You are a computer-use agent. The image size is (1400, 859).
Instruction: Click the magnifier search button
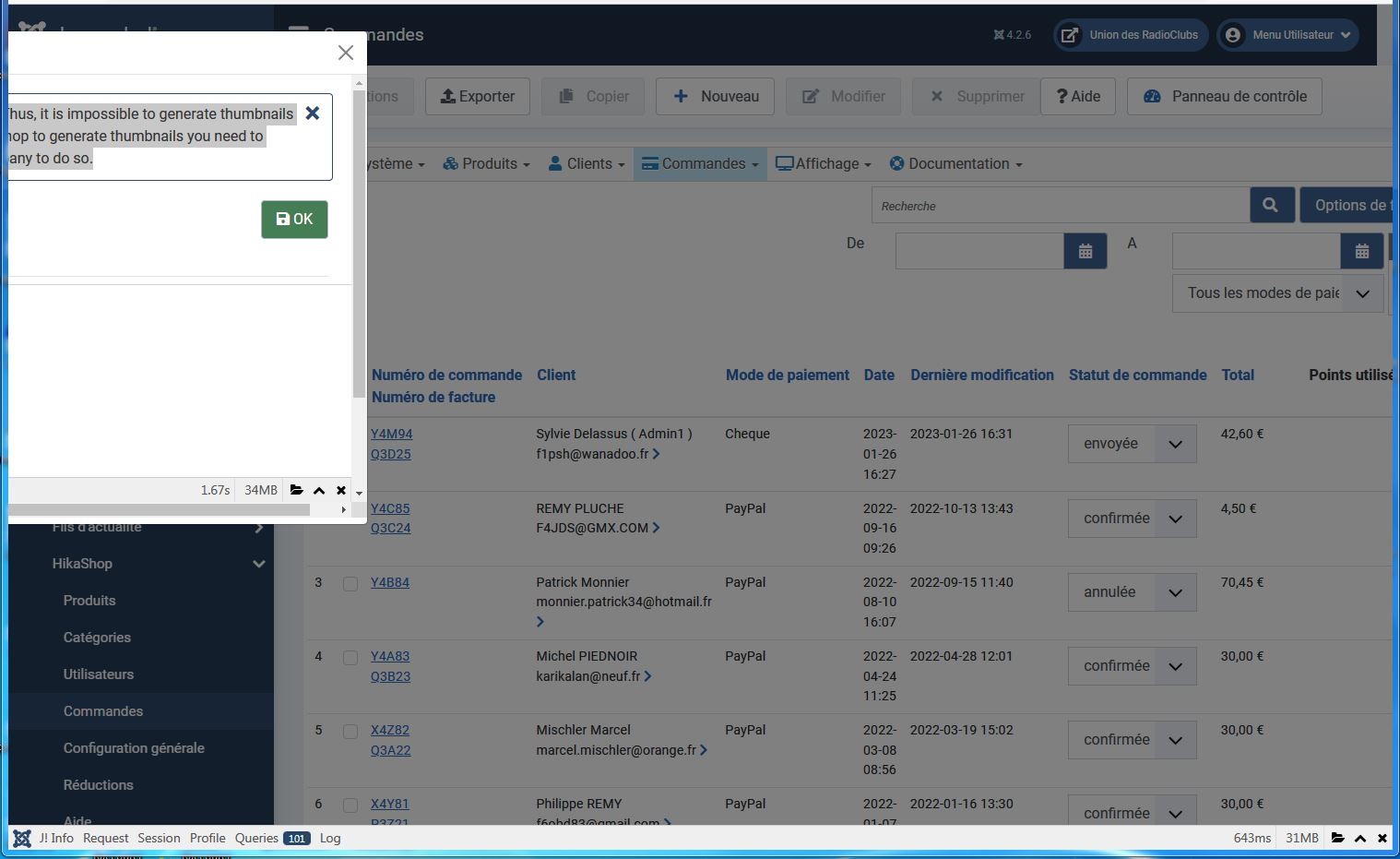click(1271, 206)
